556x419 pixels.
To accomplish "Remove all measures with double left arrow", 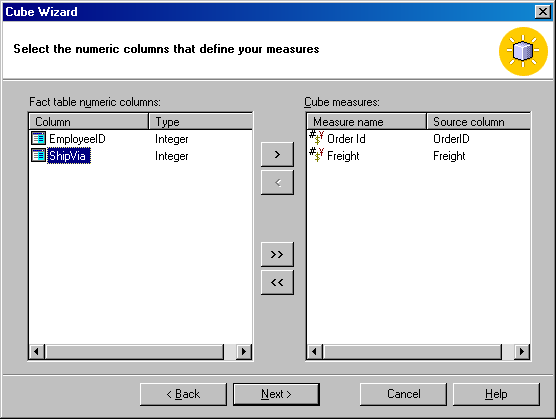I will point(277,283).
